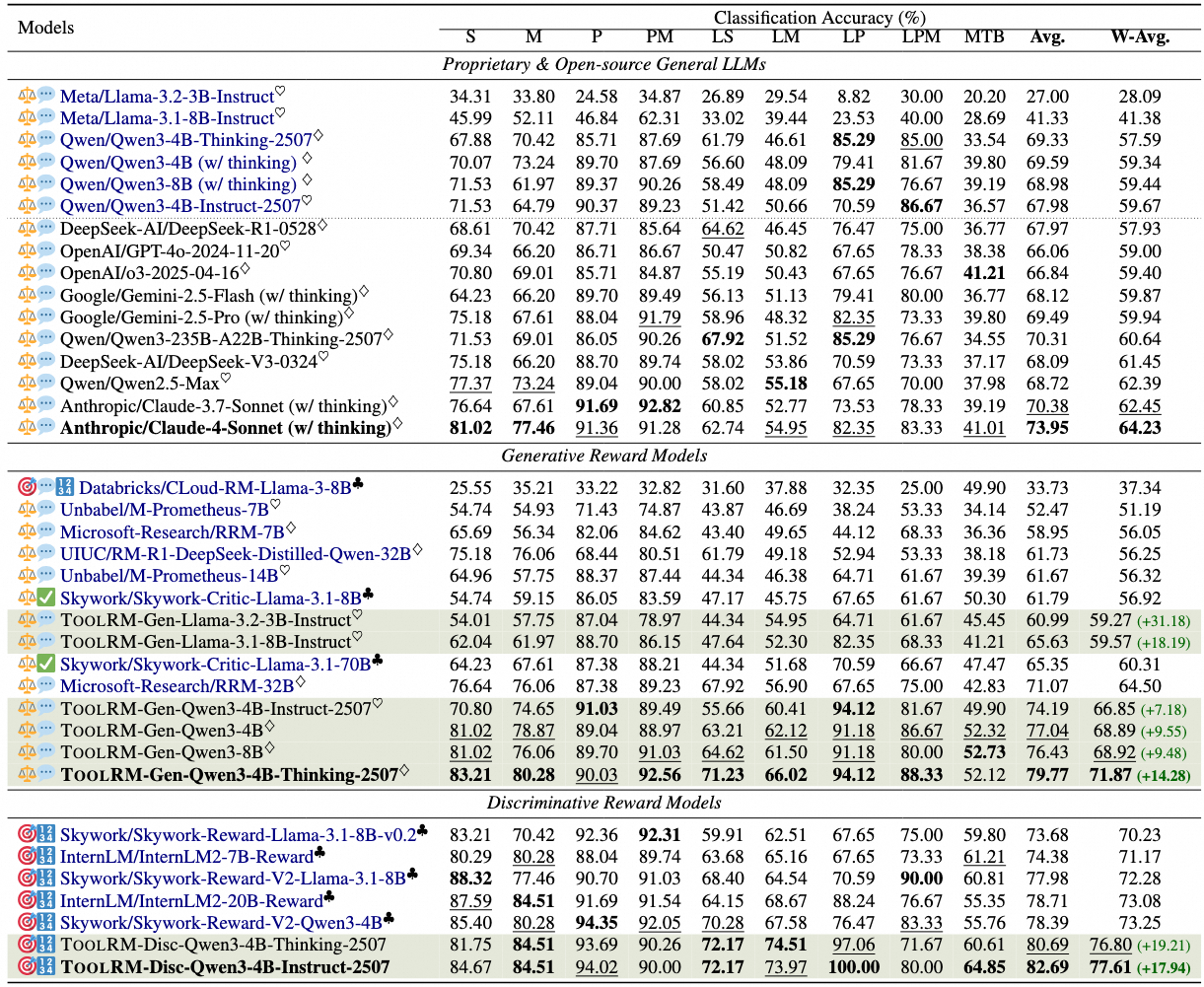Click the scale icon beside Meta/Llama-3.2-3B-Instruct

click(x=27, y=97)
